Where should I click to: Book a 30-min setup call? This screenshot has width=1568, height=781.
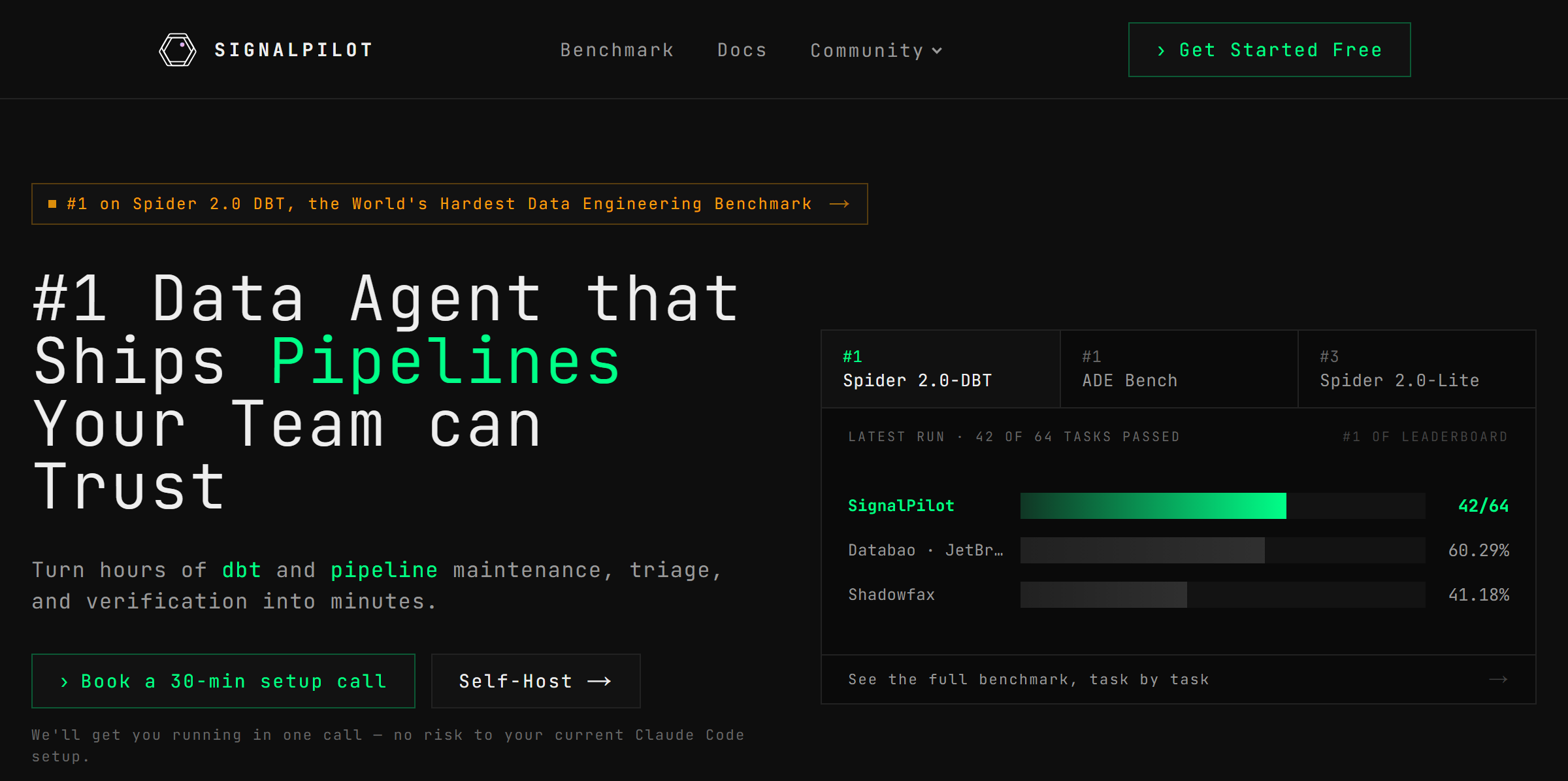pos(223,681)
